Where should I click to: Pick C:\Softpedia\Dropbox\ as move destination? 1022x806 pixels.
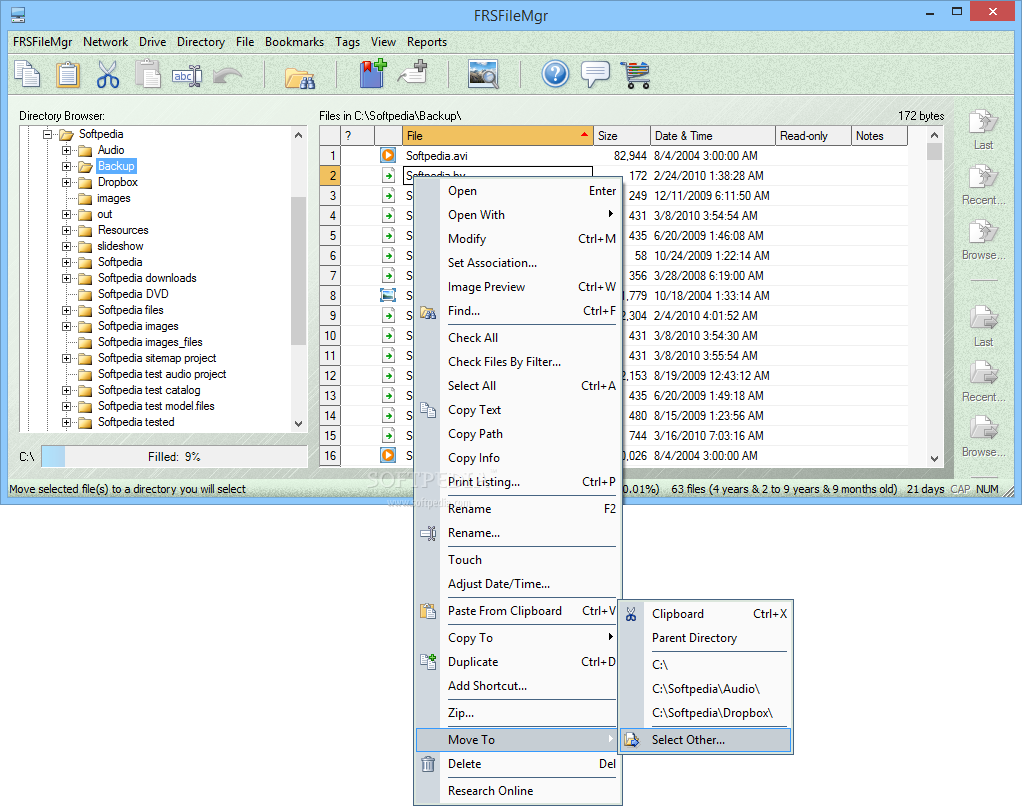tap(706, 713)
